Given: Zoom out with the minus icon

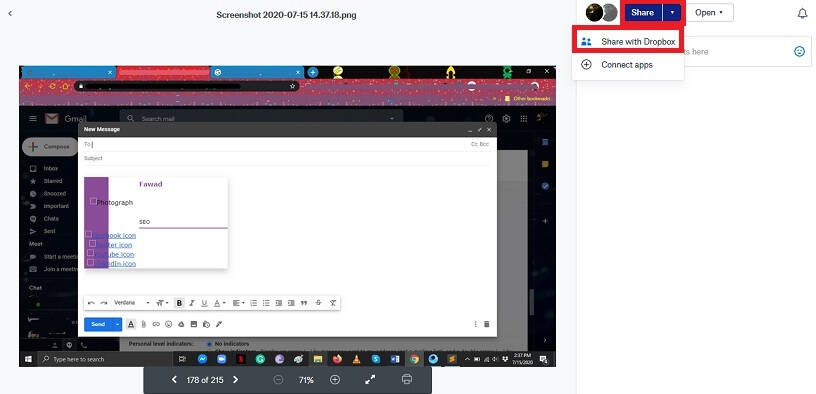Looking at the screenshot, I should tap(278, 380).
